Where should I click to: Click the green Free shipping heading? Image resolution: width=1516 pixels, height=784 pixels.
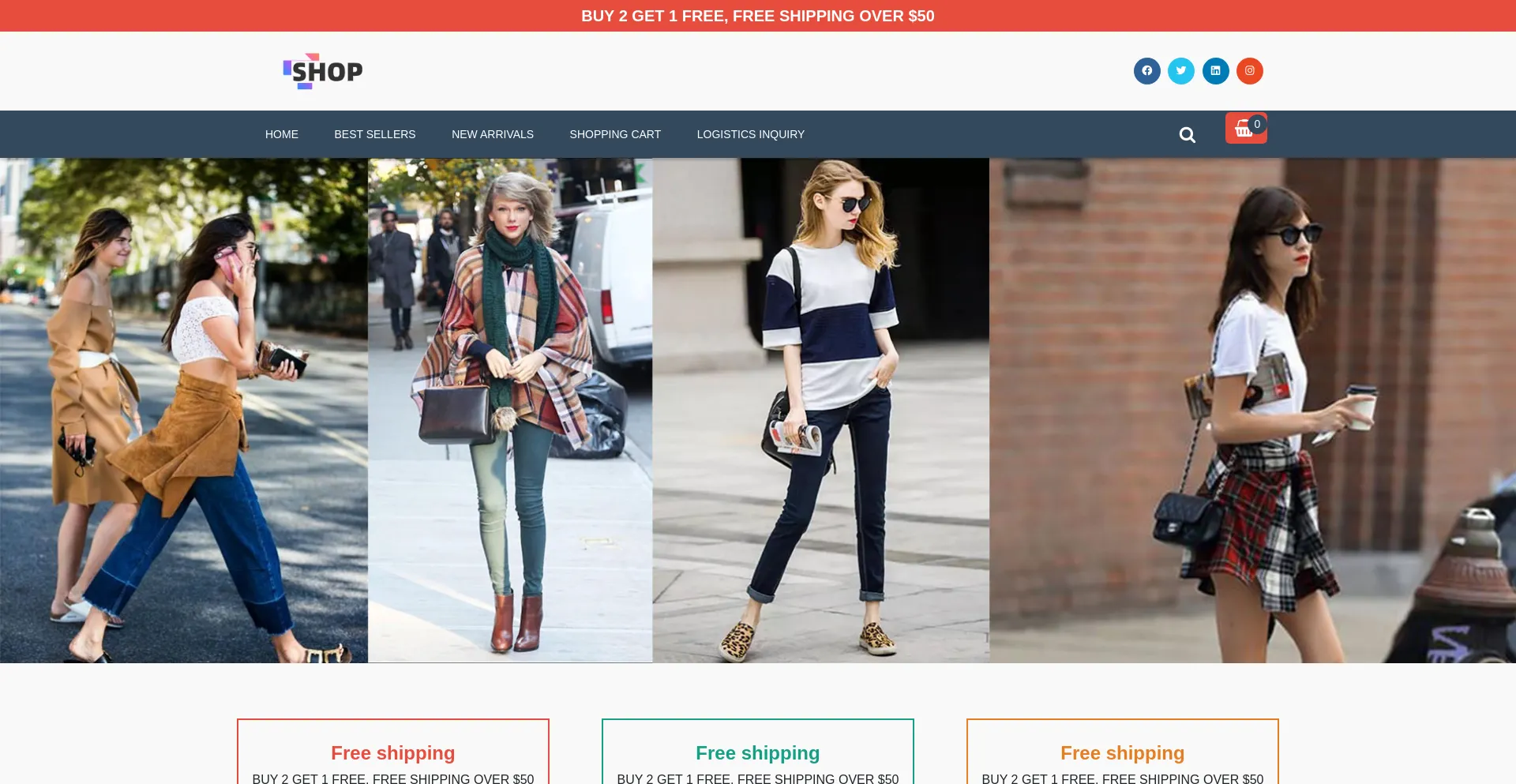coord(757,752)
